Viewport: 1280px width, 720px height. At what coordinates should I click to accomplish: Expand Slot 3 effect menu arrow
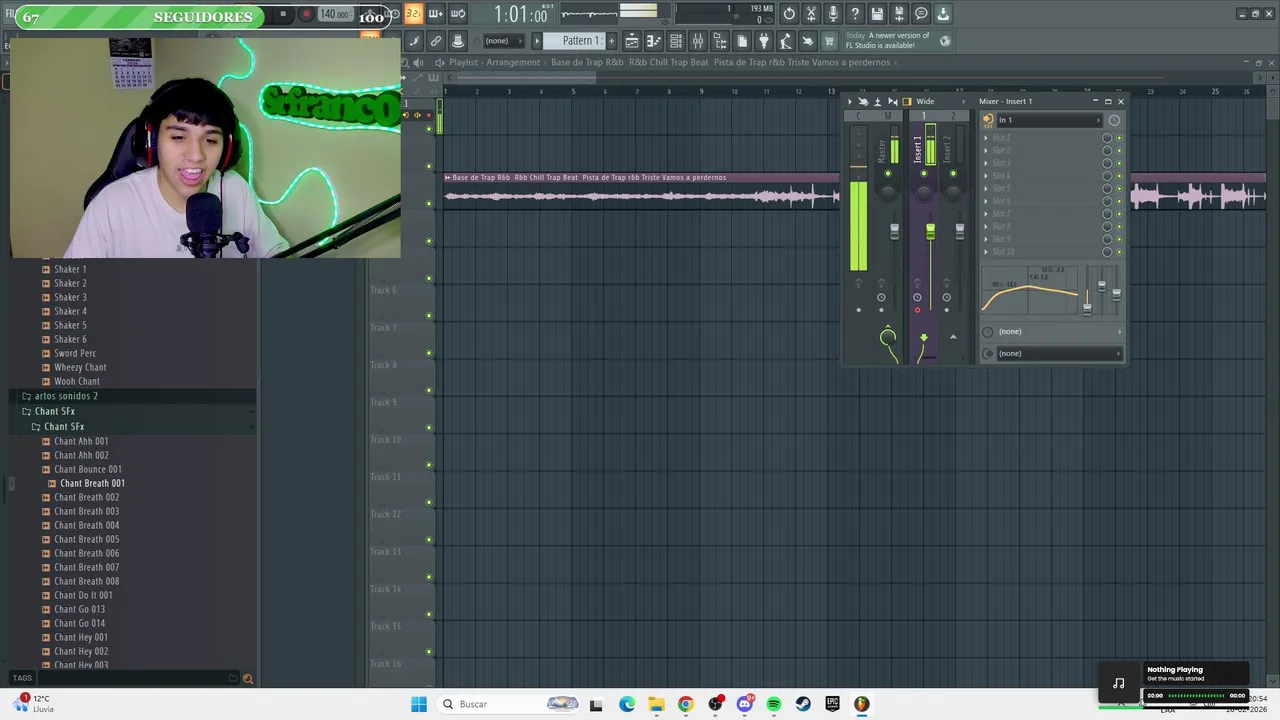[986, 163]
